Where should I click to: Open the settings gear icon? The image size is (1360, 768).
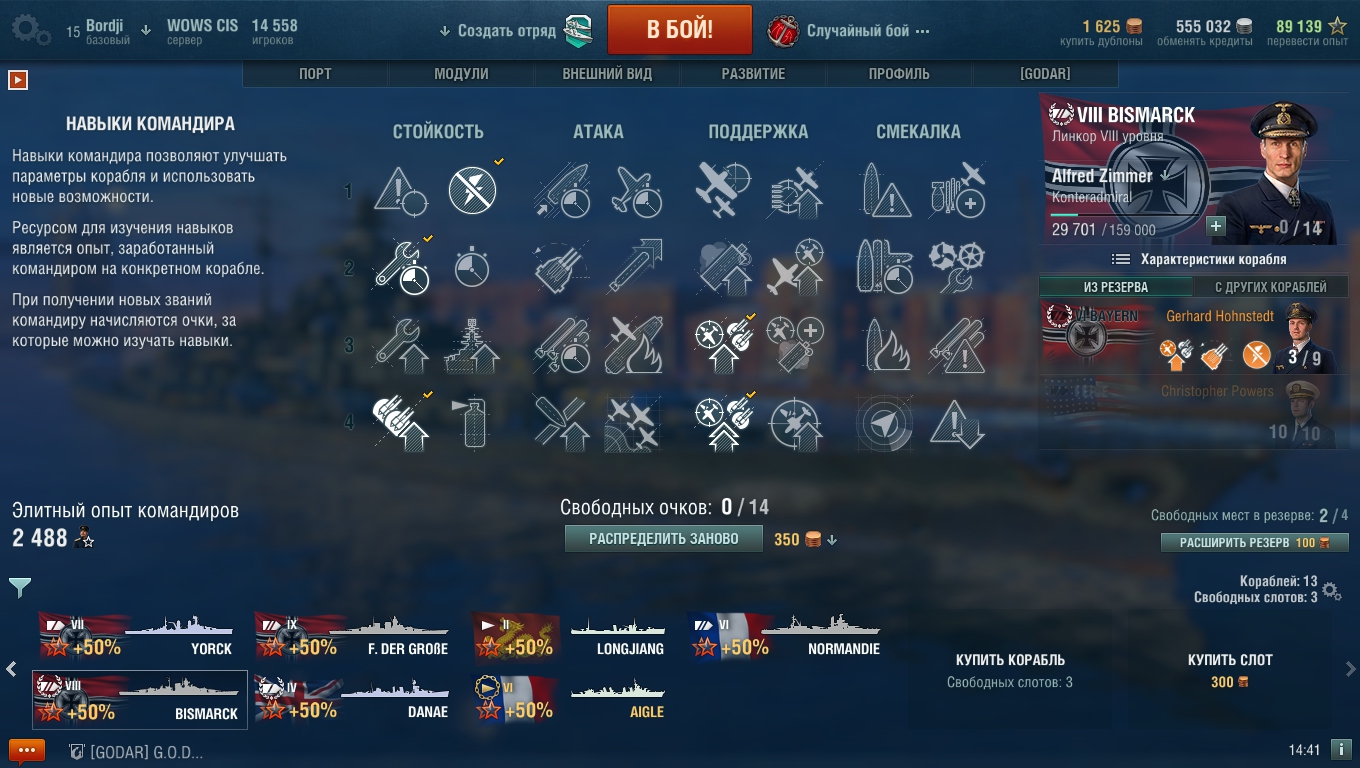(30, 29)
